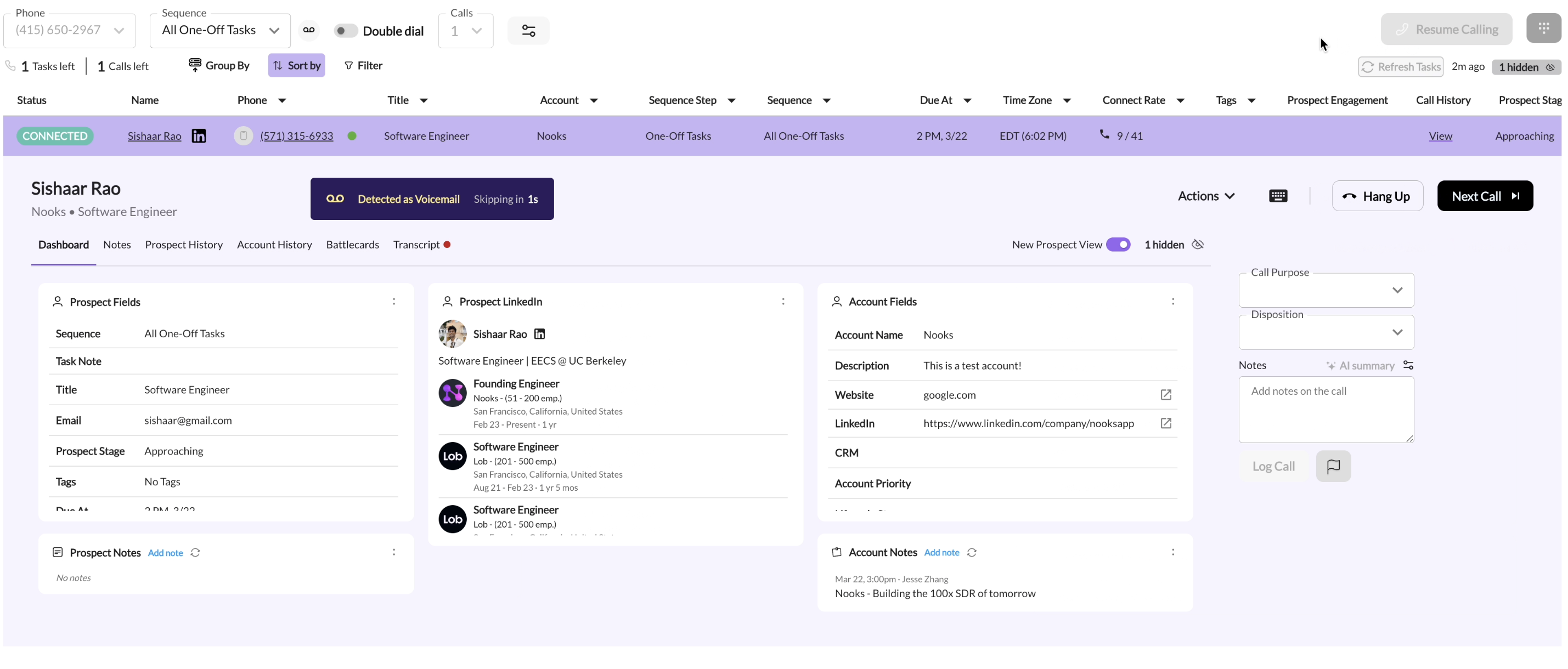This screenshot has width=1568, height=669.
Task: Open Title column header dropdown arrow
Action: coord(424,100)
